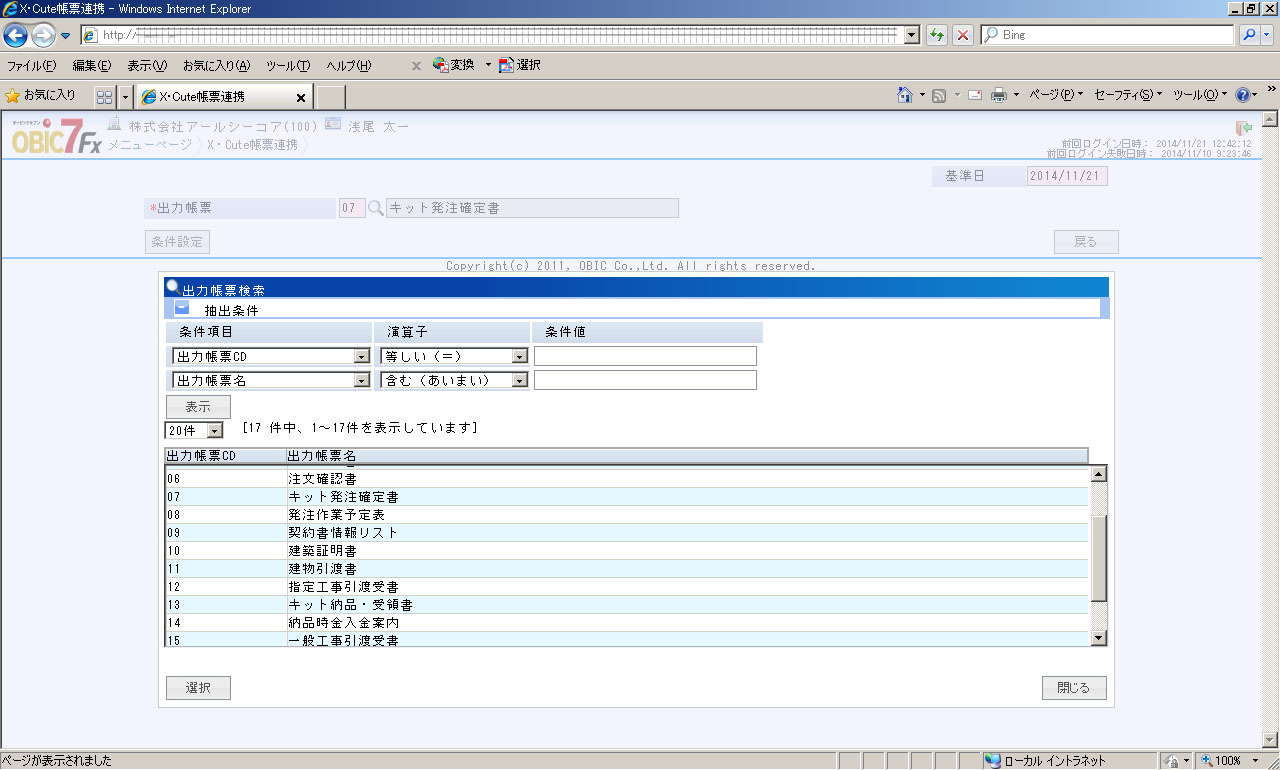1280x770 pixels.
Task: Select row 06 注文確認書
Action: [x=627, y=478]
